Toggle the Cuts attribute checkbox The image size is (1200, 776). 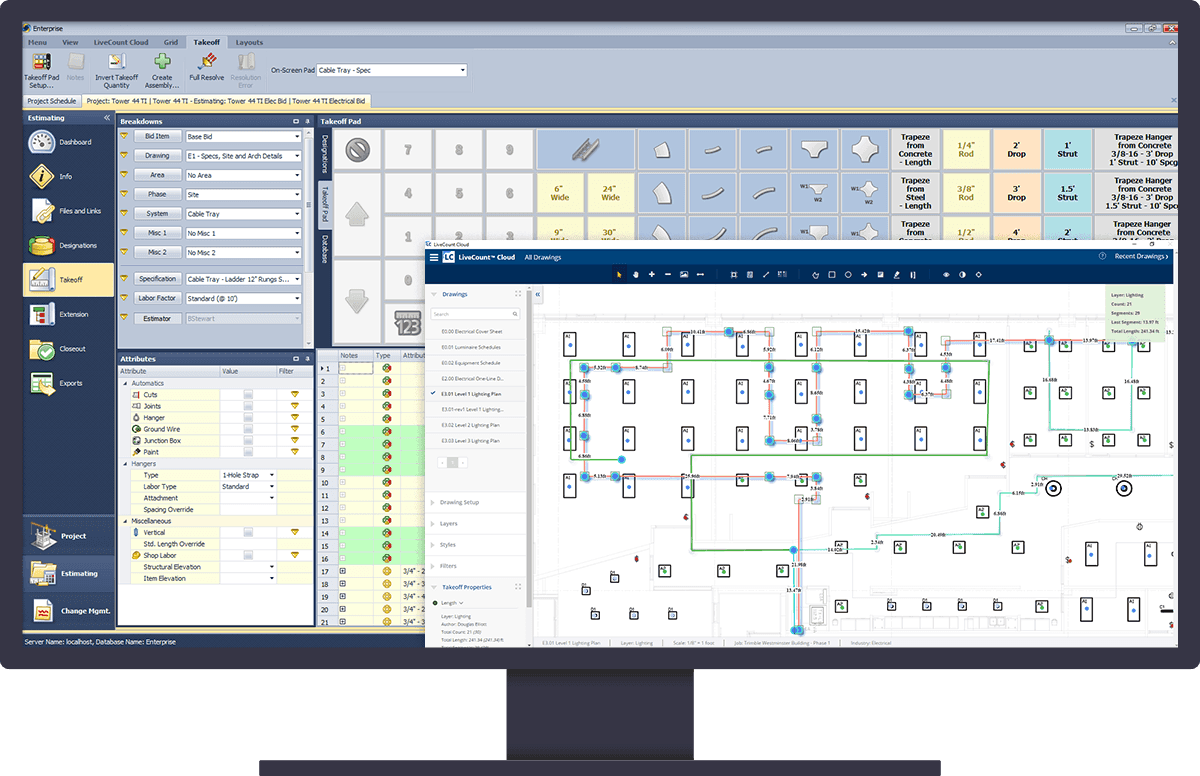pyautogui.click(x=248, y=395)
